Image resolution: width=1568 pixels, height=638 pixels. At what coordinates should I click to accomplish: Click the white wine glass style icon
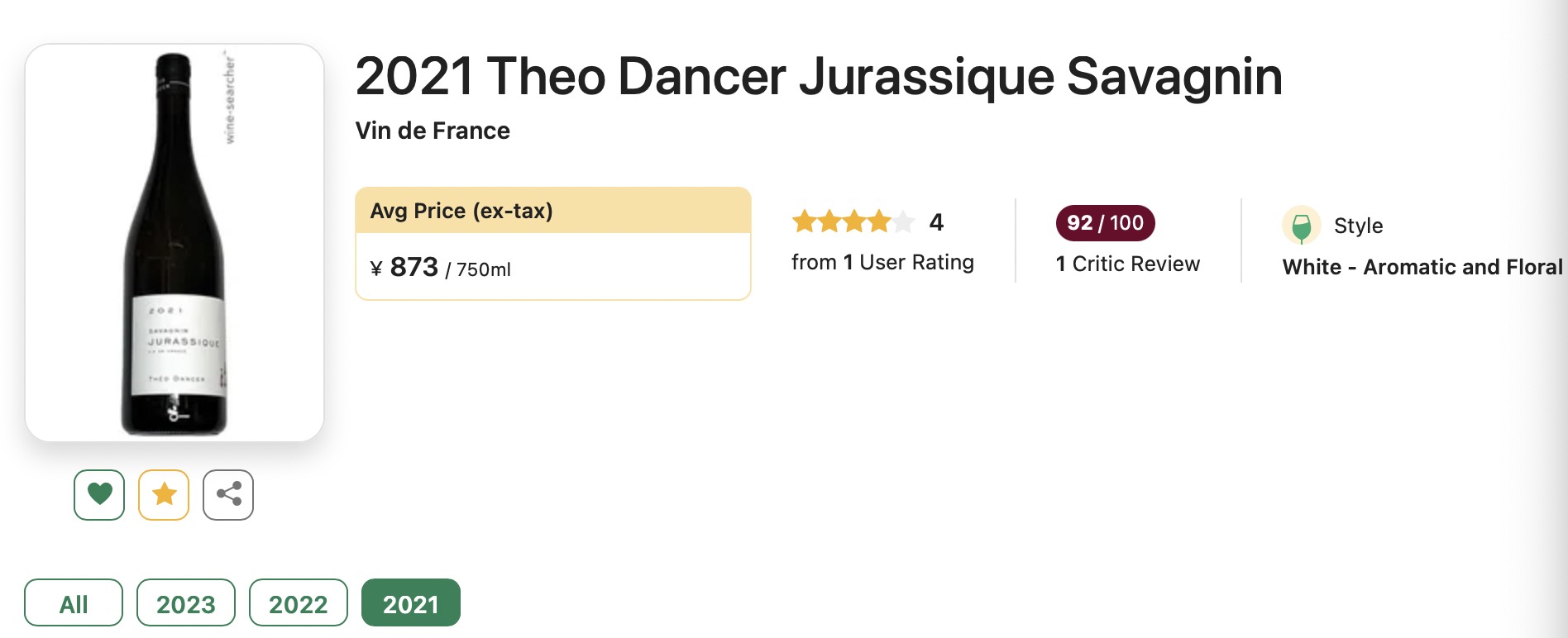point(1301,225)
